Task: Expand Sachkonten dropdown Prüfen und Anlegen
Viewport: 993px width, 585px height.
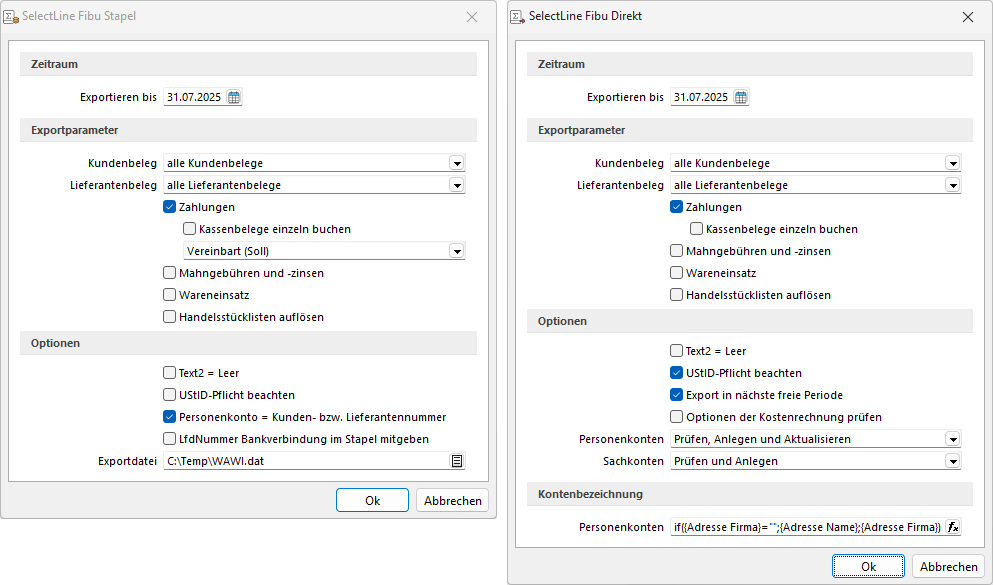Action: coord(952,461)
